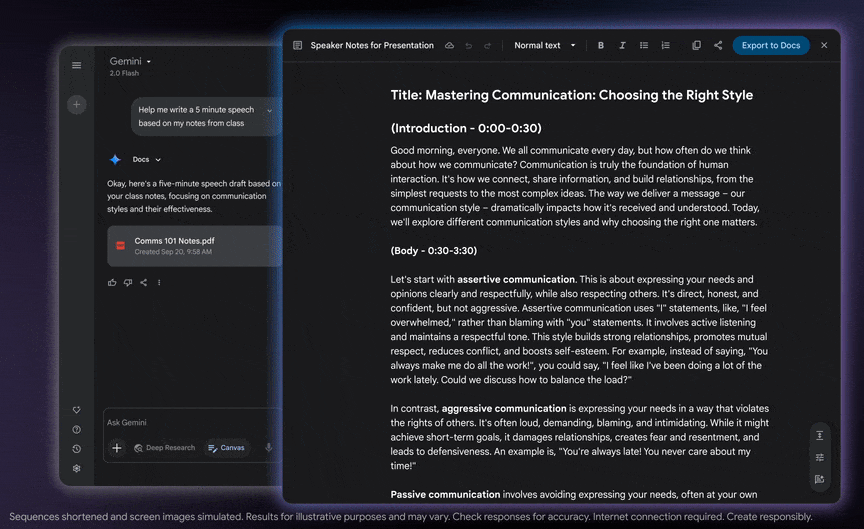Image resolution: width=864 pixels, height=529 pixels.
Task: Click the Export to Docs button
Action: pyautogui.click(x=770, y=46)
